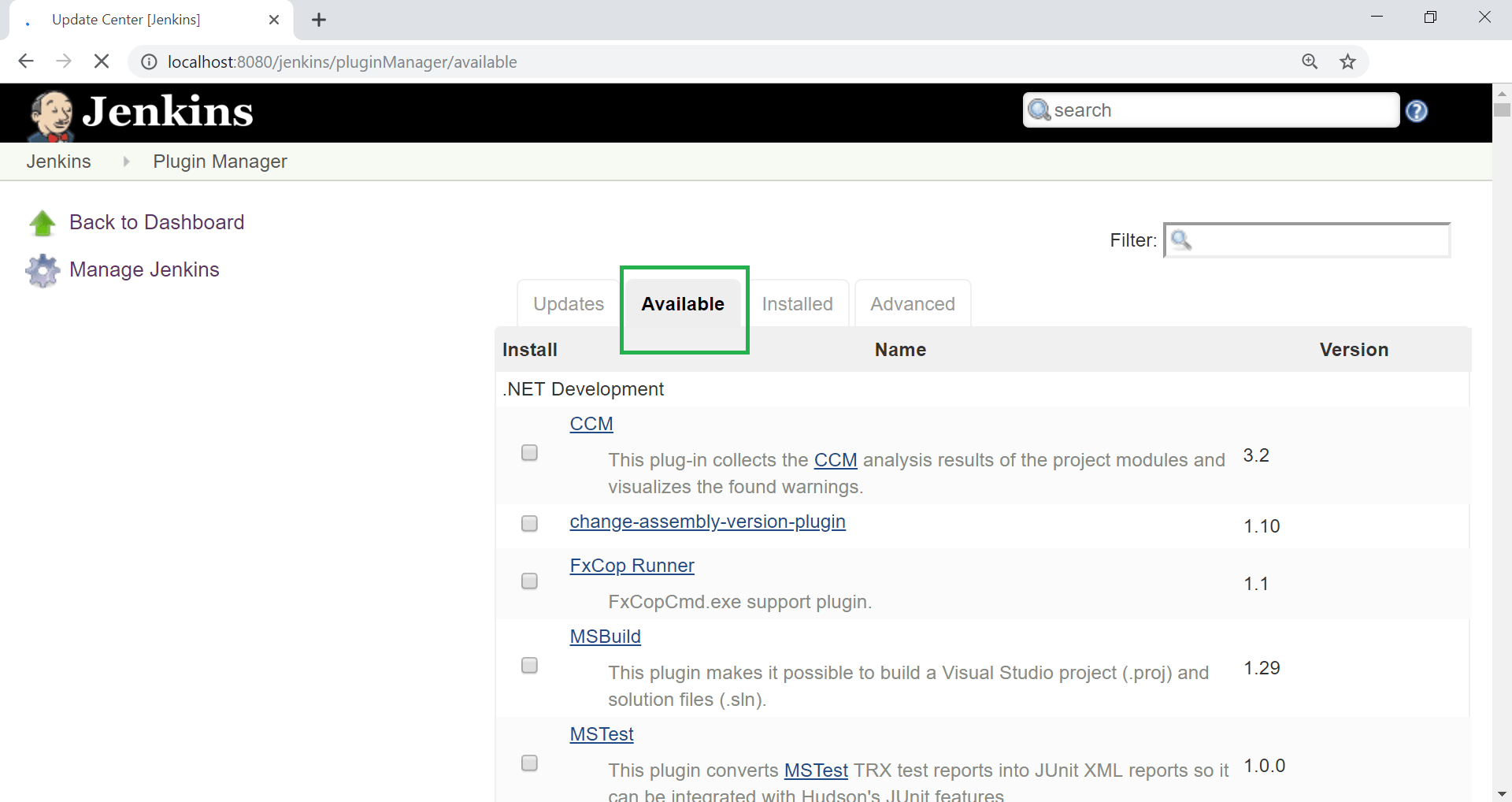Open the MSTest plugin link

[x=602, y=734]
